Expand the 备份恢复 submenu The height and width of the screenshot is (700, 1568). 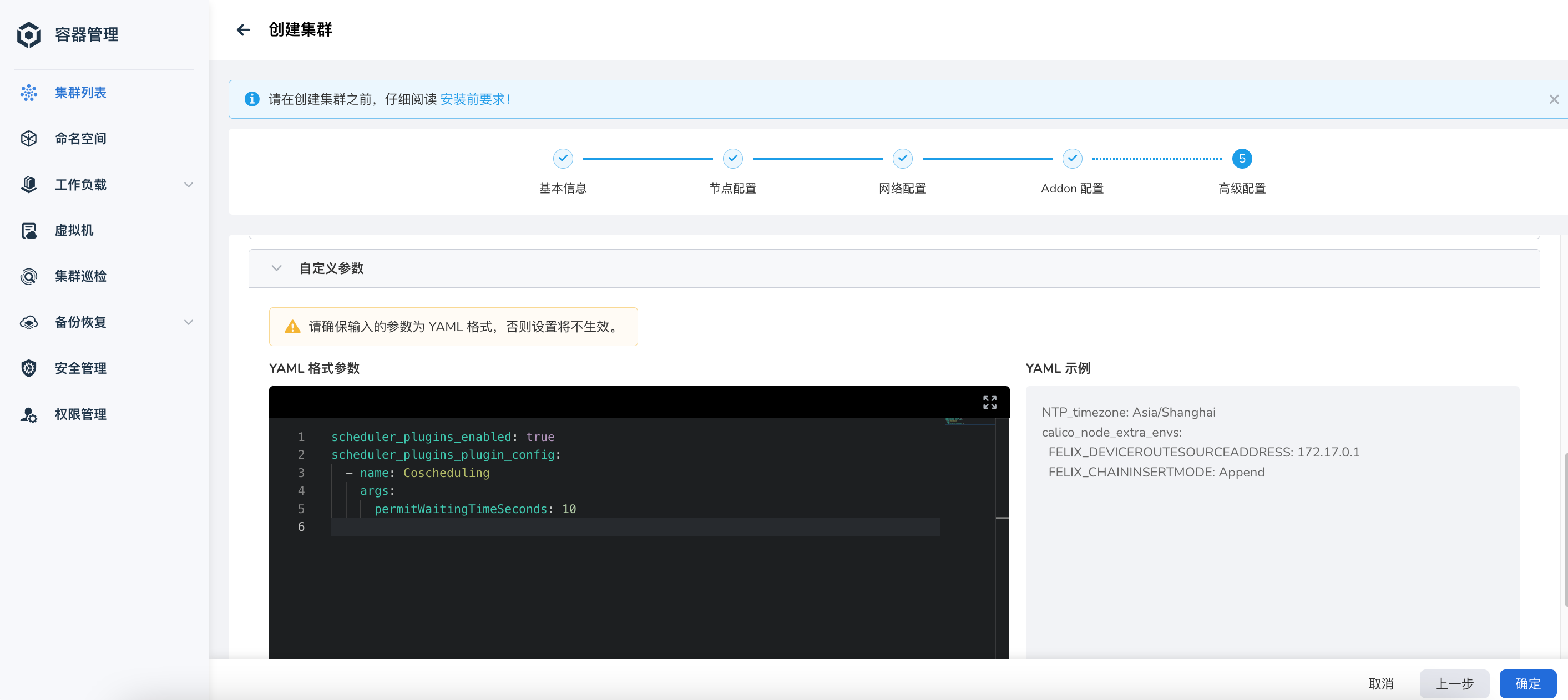(x=189, y=322)
